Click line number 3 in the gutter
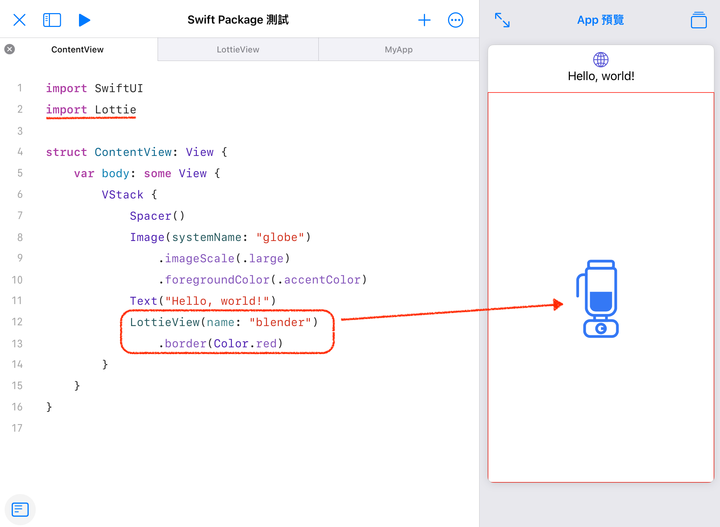 (20, 131)
